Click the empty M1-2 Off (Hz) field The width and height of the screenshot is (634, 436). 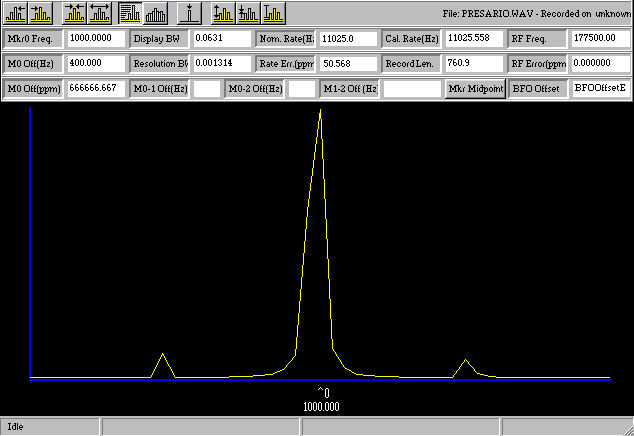pos(412,89)
